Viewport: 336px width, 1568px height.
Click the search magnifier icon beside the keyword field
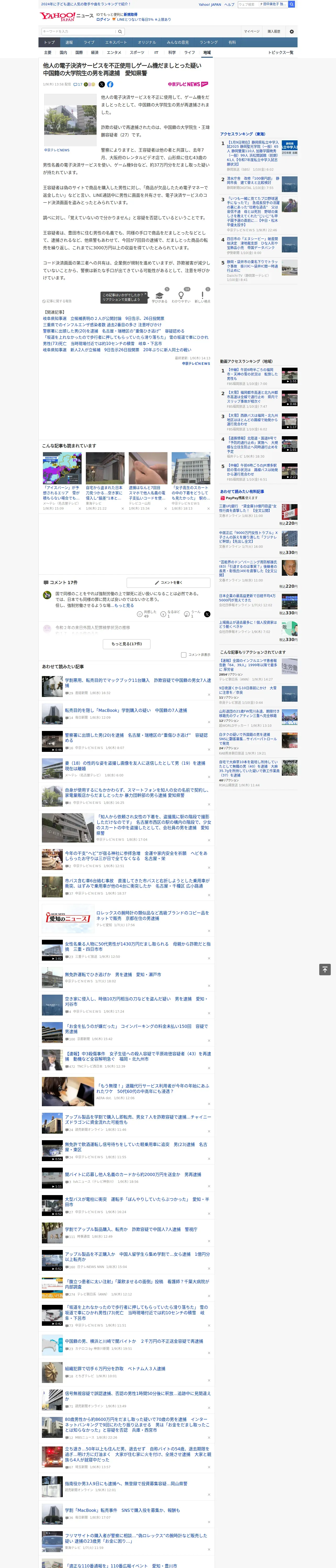tap(120, 32)
